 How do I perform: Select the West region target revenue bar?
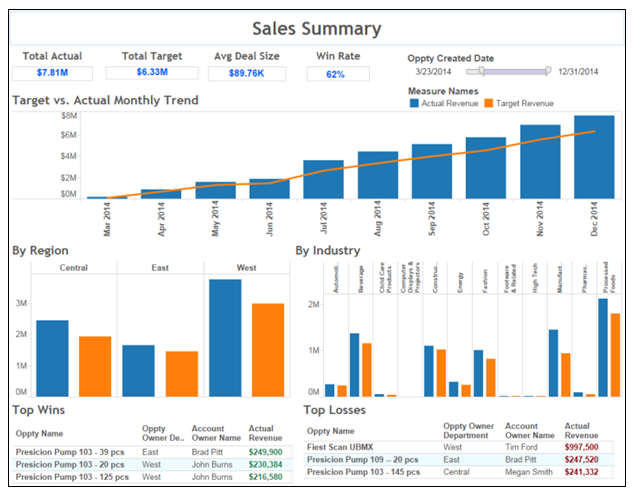268,350
